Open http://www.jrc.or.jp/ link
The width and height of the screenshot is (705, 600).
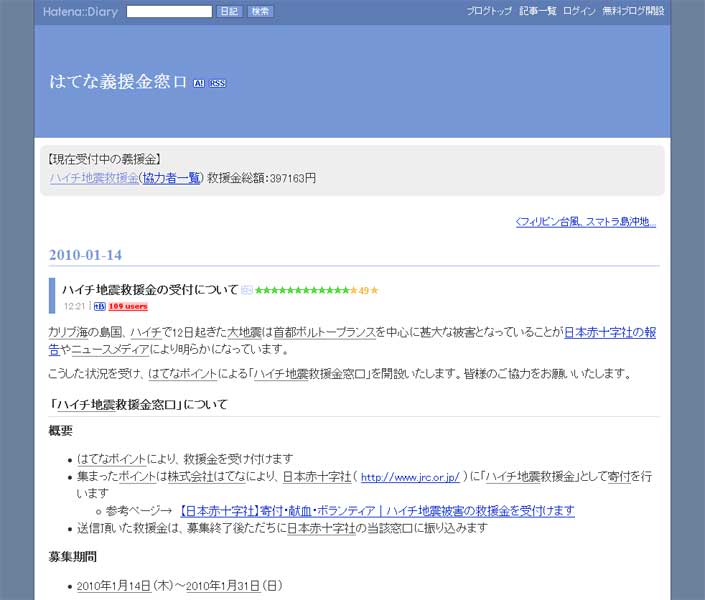pyautogui.click(x=410, y=477)
